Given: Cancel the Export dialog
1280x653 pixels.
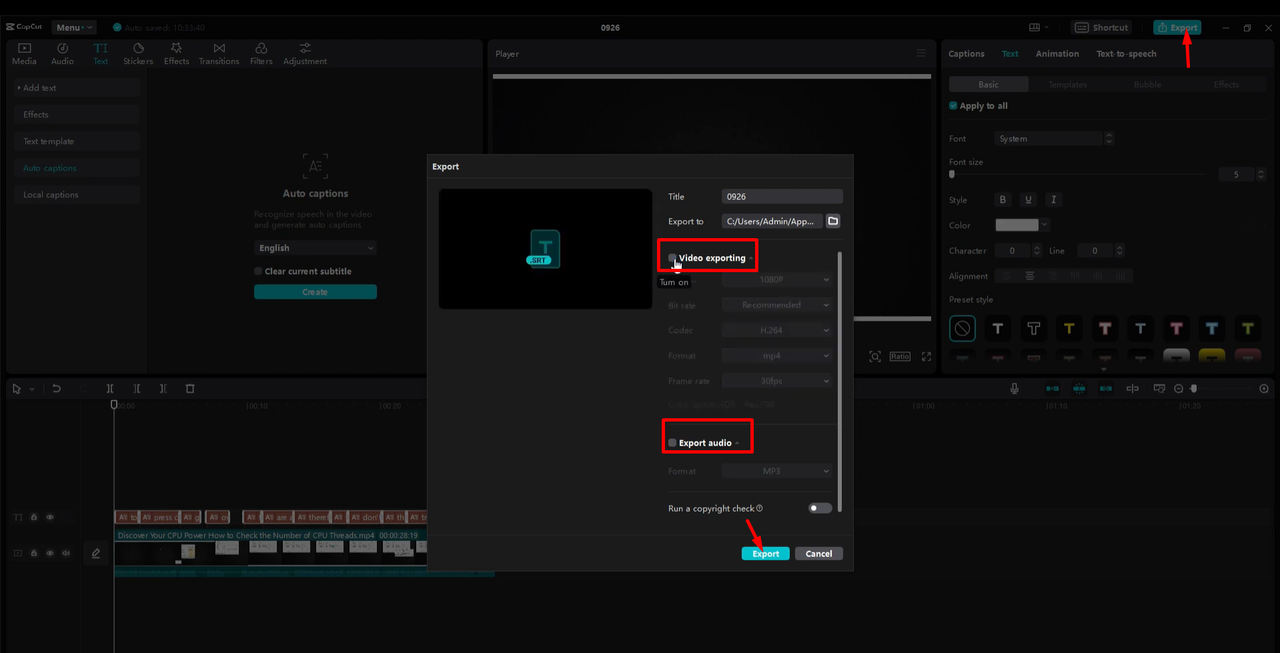Looking at the screenshot, I should point(819,553).
